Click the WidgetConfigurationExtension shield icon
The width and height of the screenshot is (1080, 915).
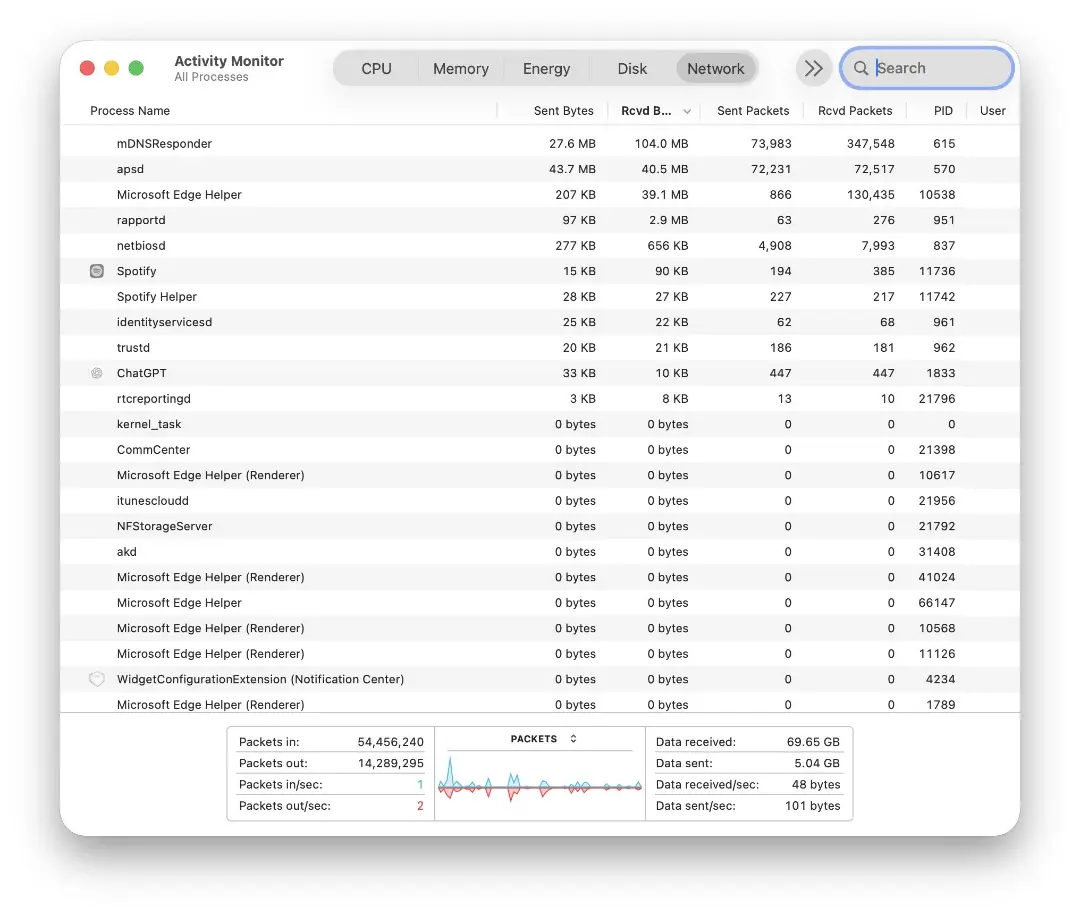[97, 679]
